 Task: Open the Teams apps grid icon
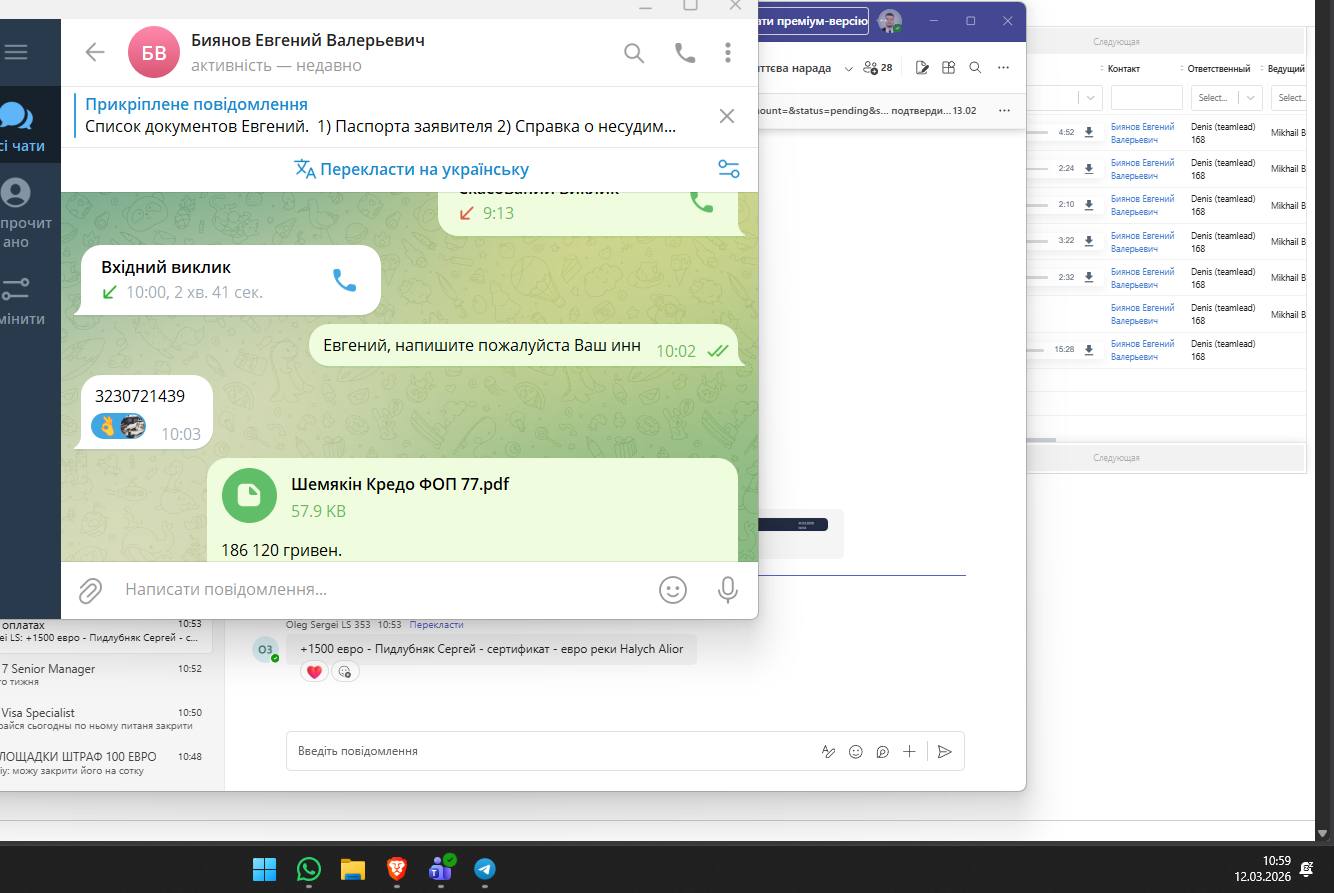(x=948, y=68)
